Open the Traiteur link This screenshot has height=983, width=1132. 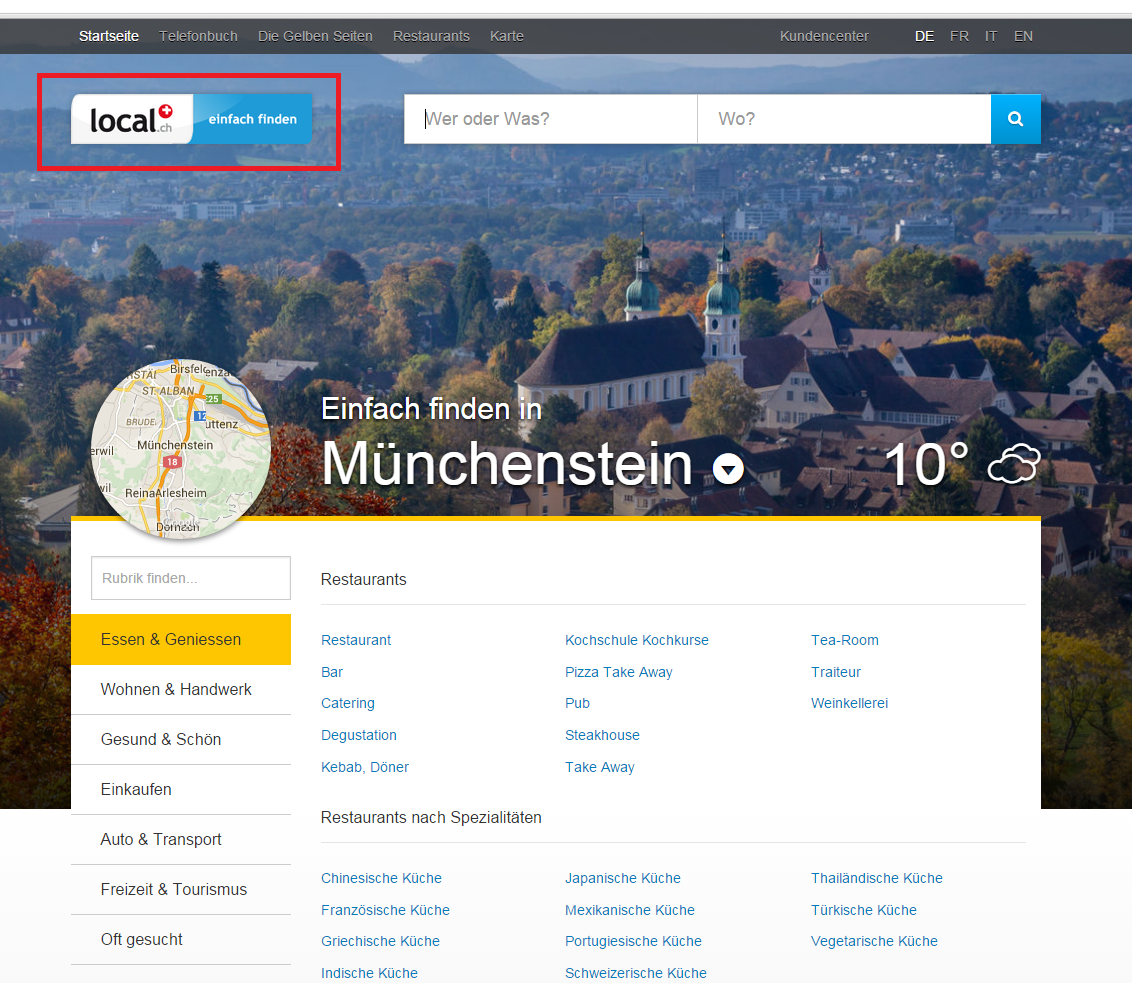[x=836, y=672]
